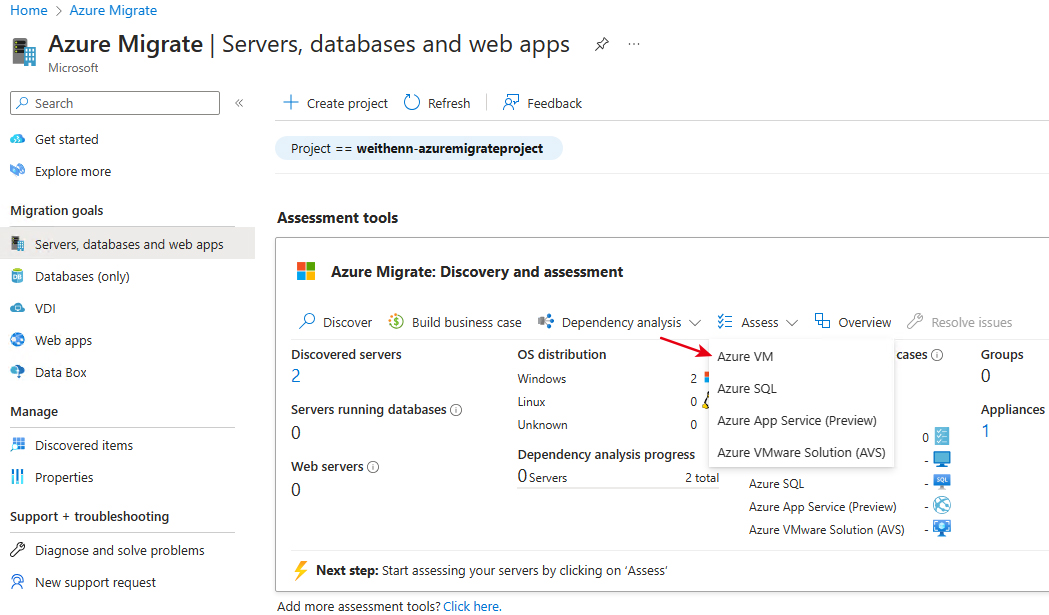This screenshot has width=1049, height=615.
Task: Click the Web apps globe icon
Action: (17, 340)
